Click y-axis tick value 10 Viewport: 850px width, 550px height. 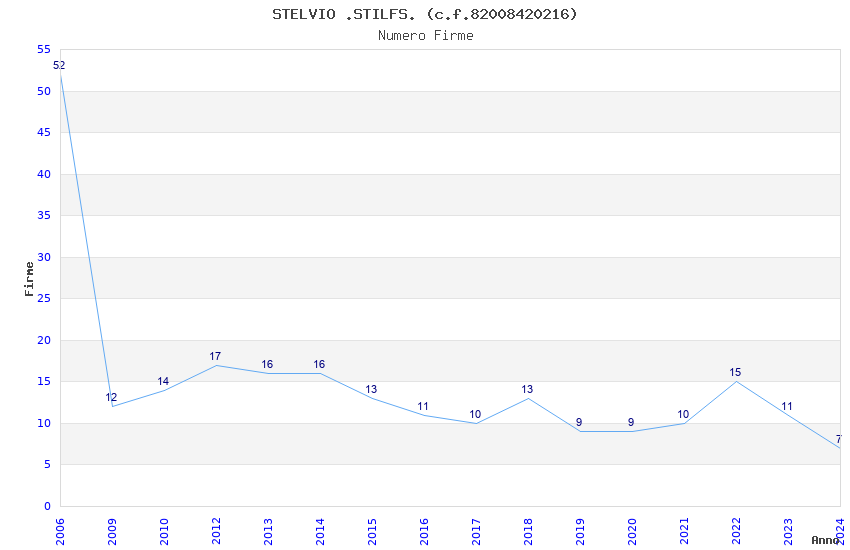[44, 423]
